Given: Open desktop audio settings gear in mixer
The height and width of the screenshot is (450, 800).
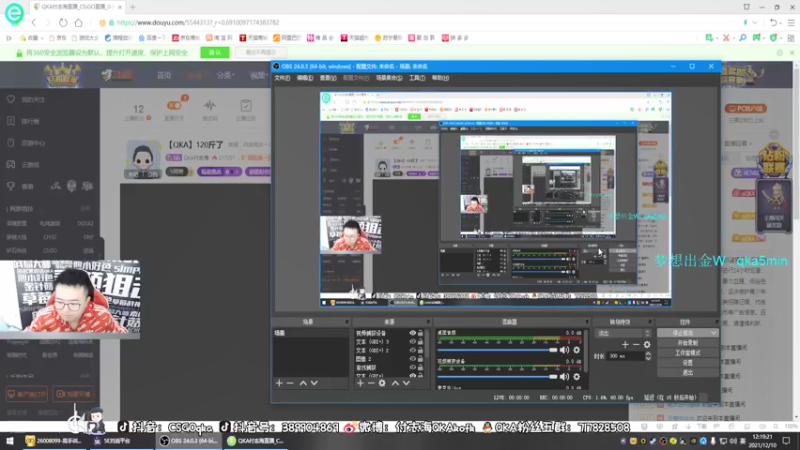Looking at the screenshot, I should click(x=577, y=350).
